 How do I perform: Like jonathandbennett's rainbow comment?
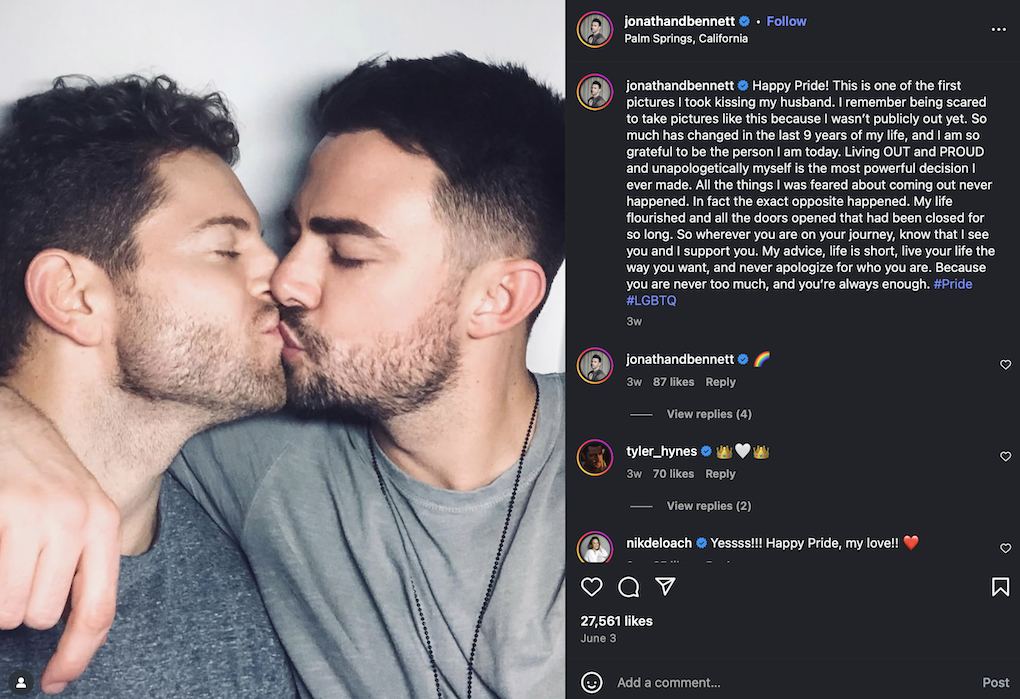click(x=1005, y=365)
